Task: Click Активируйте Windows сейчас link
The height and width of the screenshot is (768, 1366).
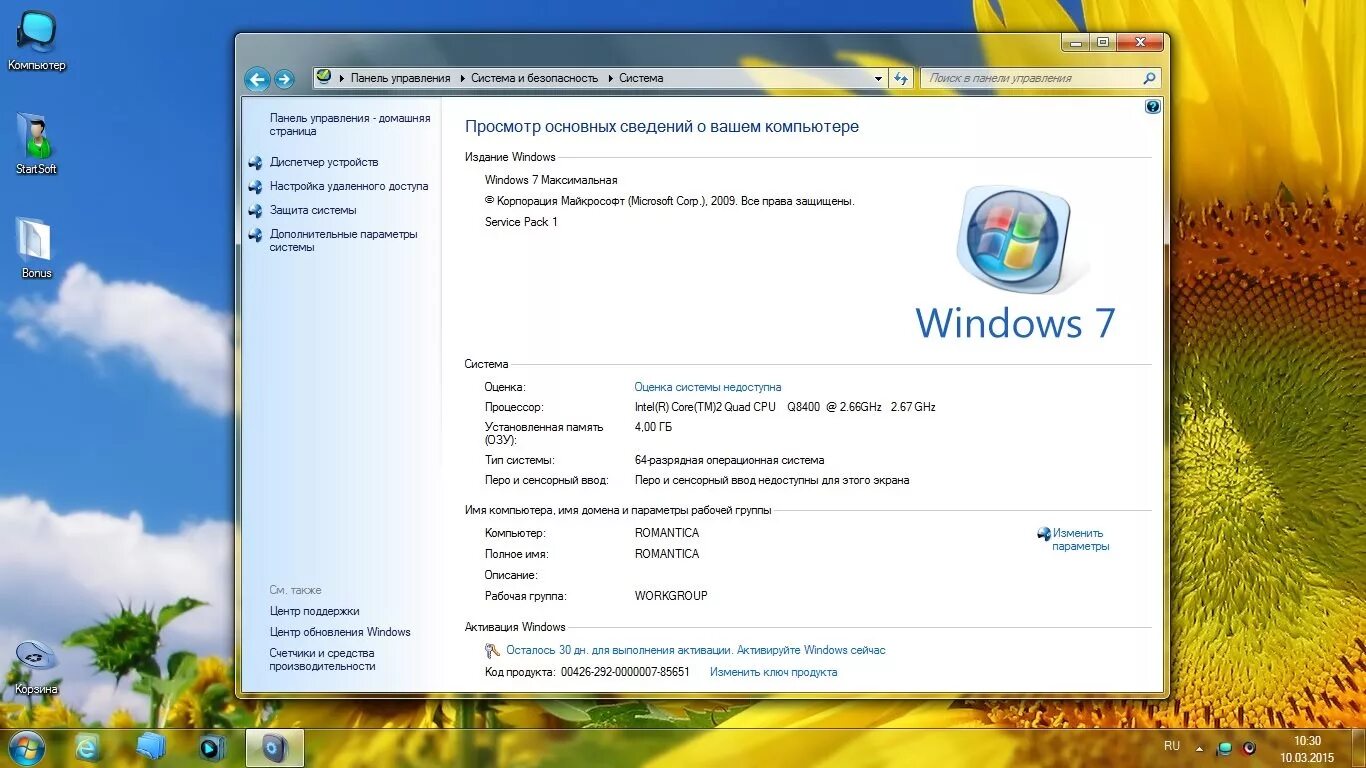Action: click(x=811, y=650)
